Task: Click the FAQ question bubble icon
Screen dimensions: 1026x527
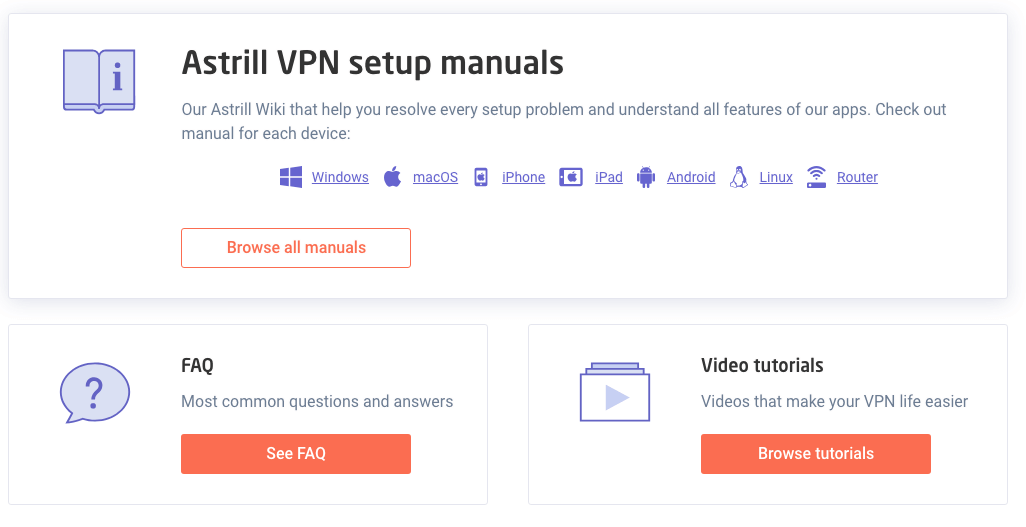Action: pyautogui.click(x=95, y=393)
